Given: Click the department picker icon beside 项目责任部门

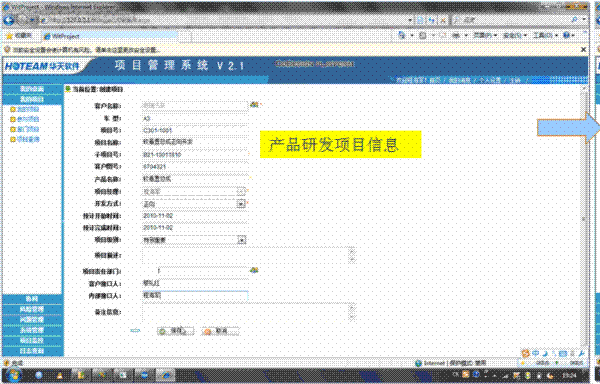Looking at the screenshot, I should tap(254, 270).
